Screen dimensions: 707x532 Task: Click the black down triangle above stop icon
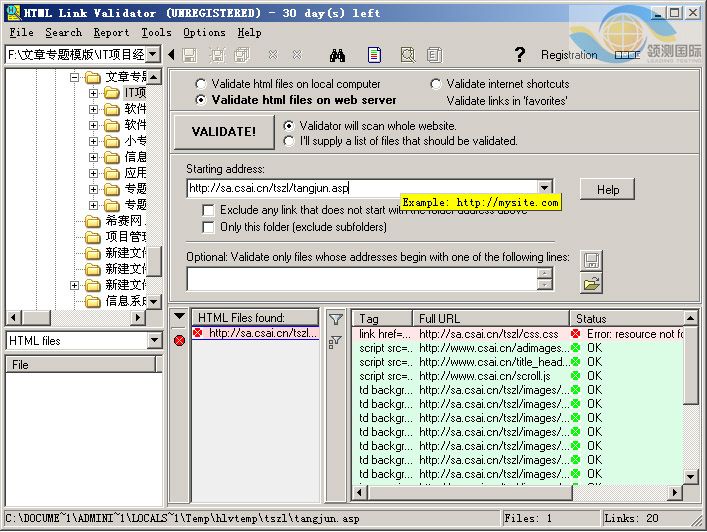point(179,316)
